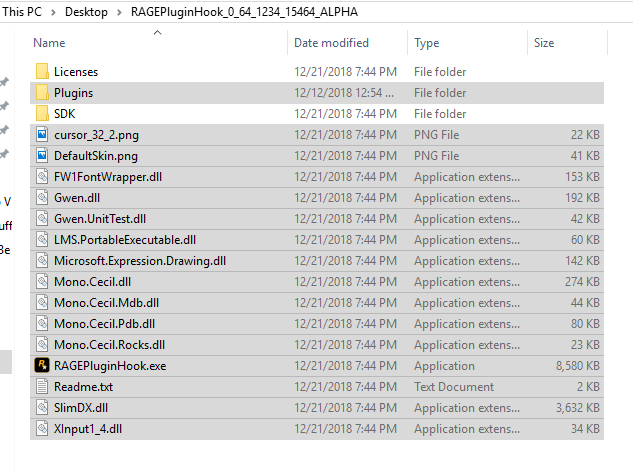Select the LMS.PortableExecutable.dll file icon
The width and height of the screenshot is (633, 471).
coord(42,239)
